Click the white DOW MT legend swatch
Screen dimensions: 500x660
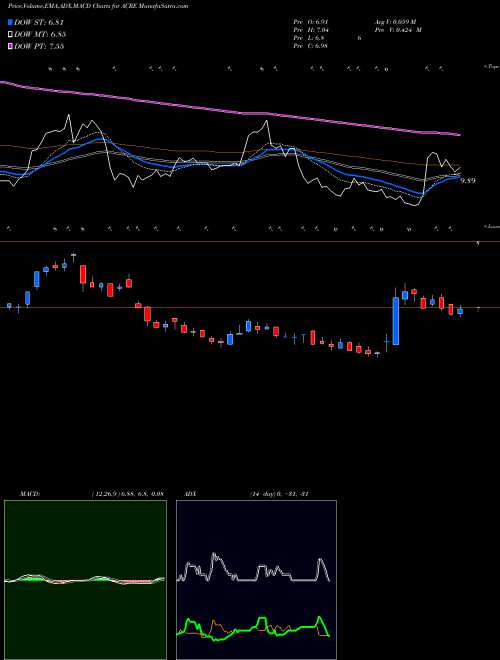[10, 34]
